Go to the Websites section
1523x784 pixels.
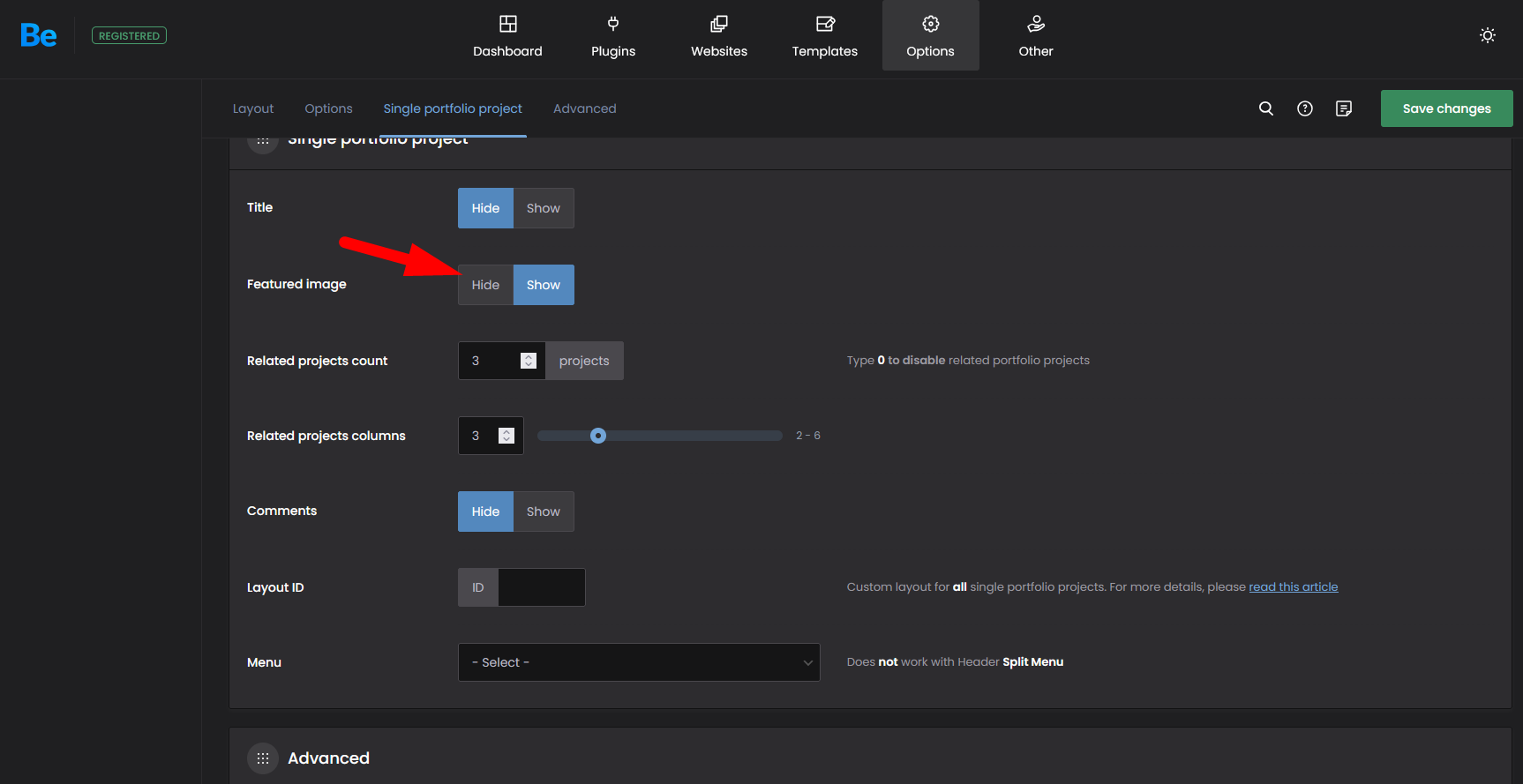pyautogui.click(x=719, y=36)
